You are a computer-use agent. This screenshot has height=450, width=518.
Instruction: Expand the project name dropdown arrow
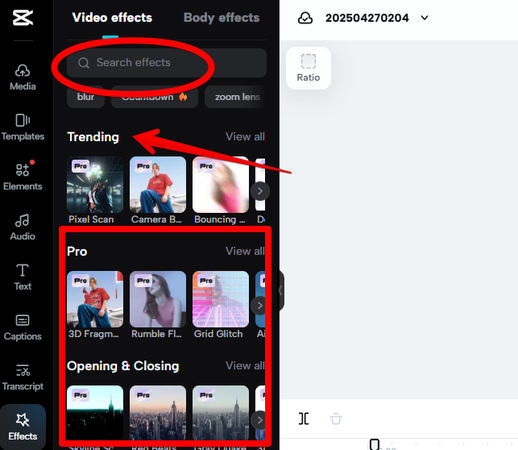pyautogui.click(x=424, y=18)
